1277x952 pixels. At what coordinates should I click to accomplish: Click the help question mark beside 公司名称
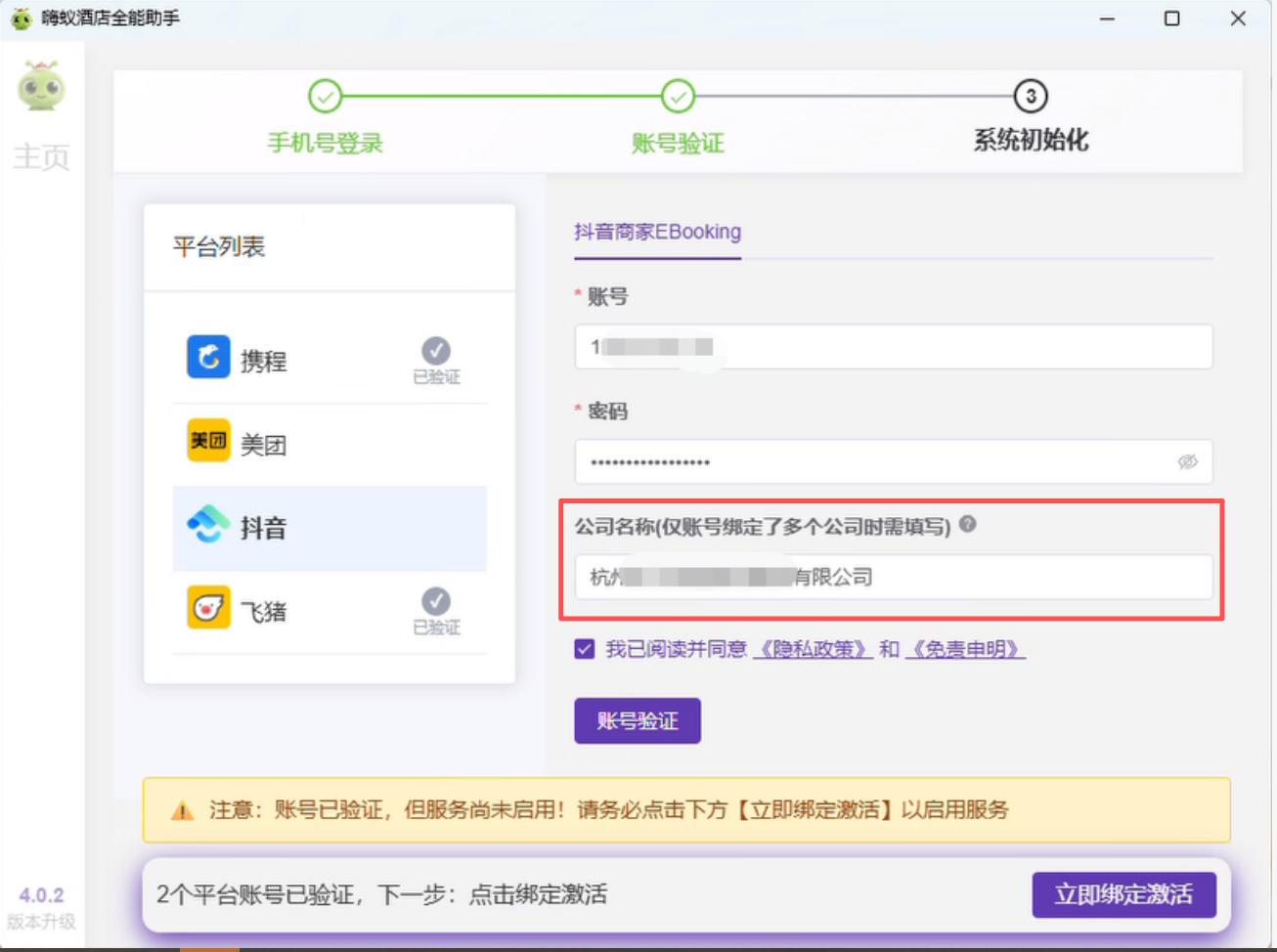968,525
